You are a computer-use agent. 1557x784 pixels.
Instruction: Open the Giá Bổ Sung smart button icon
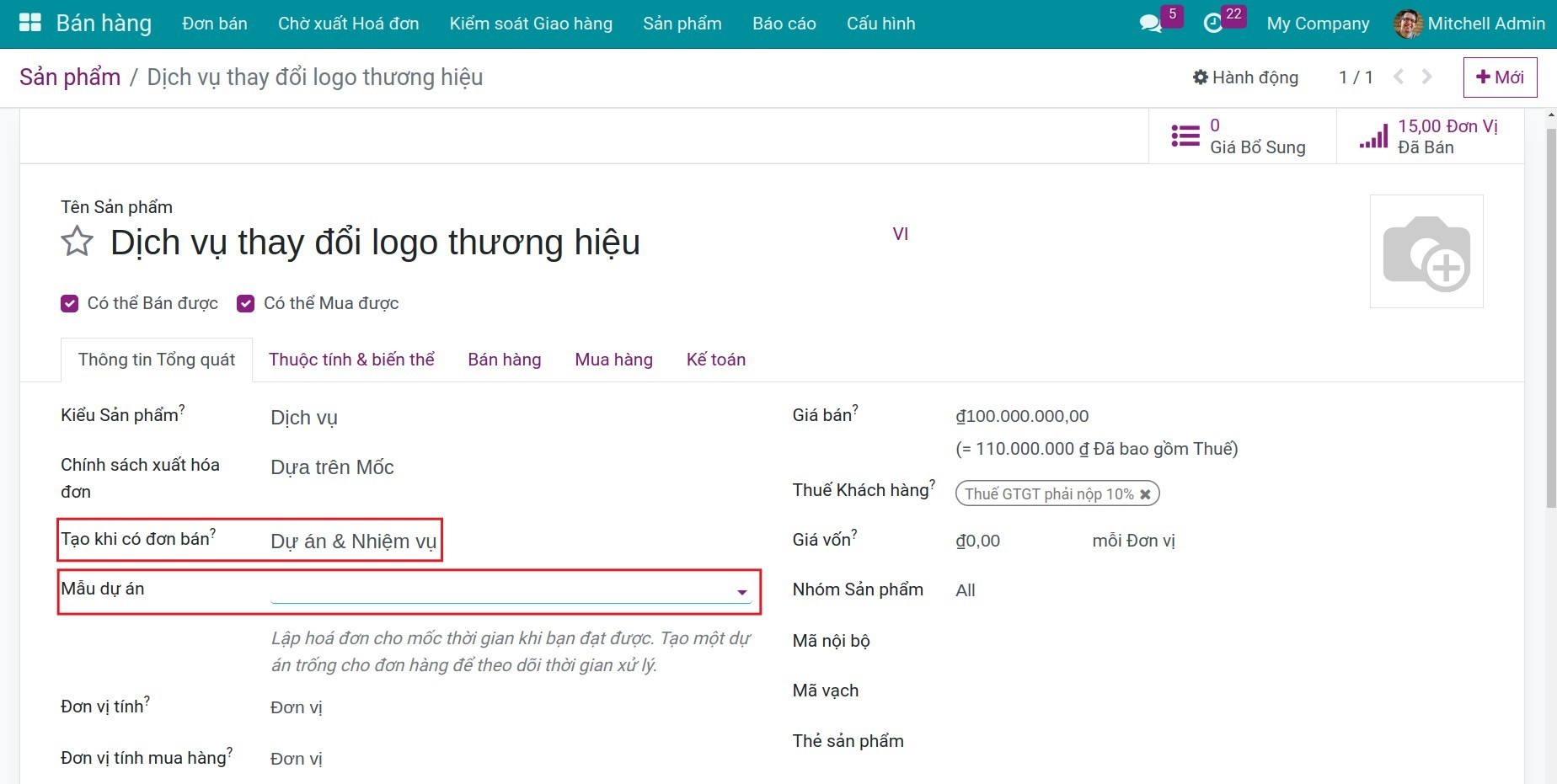tap(1184, 136)
